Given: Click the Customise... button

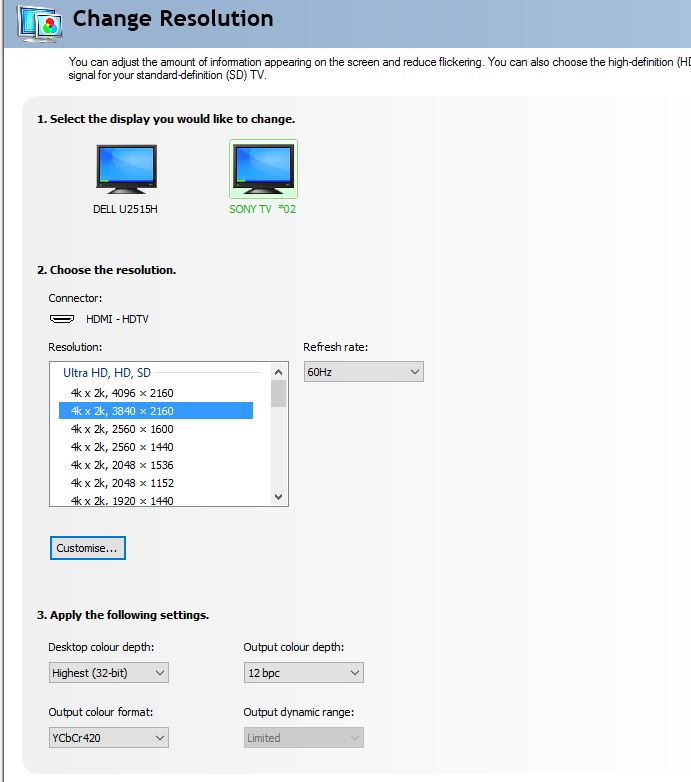Looking at the screenshot, I should pyautogui.click(x=87, y=548).
